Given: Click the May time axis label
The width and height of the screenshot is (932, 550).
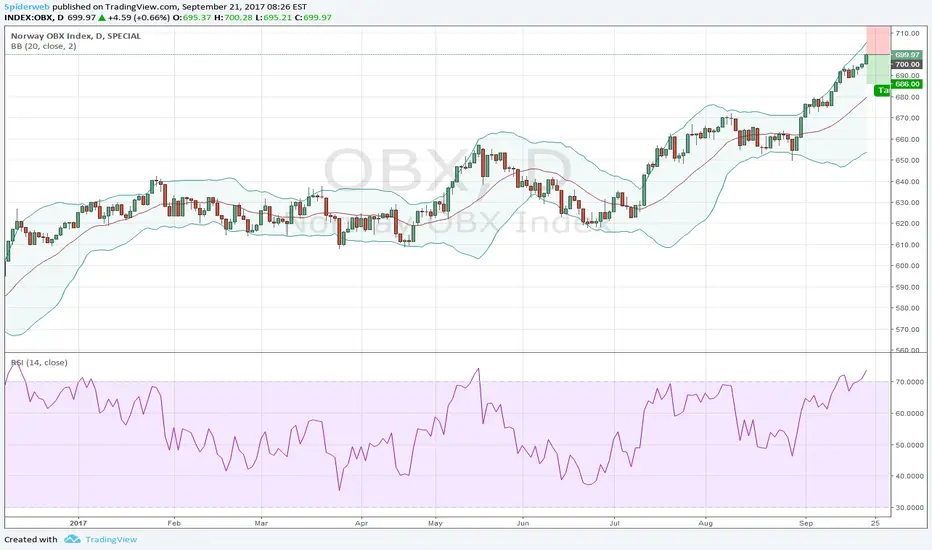Looking at the screenshot, I should [435, 523].
